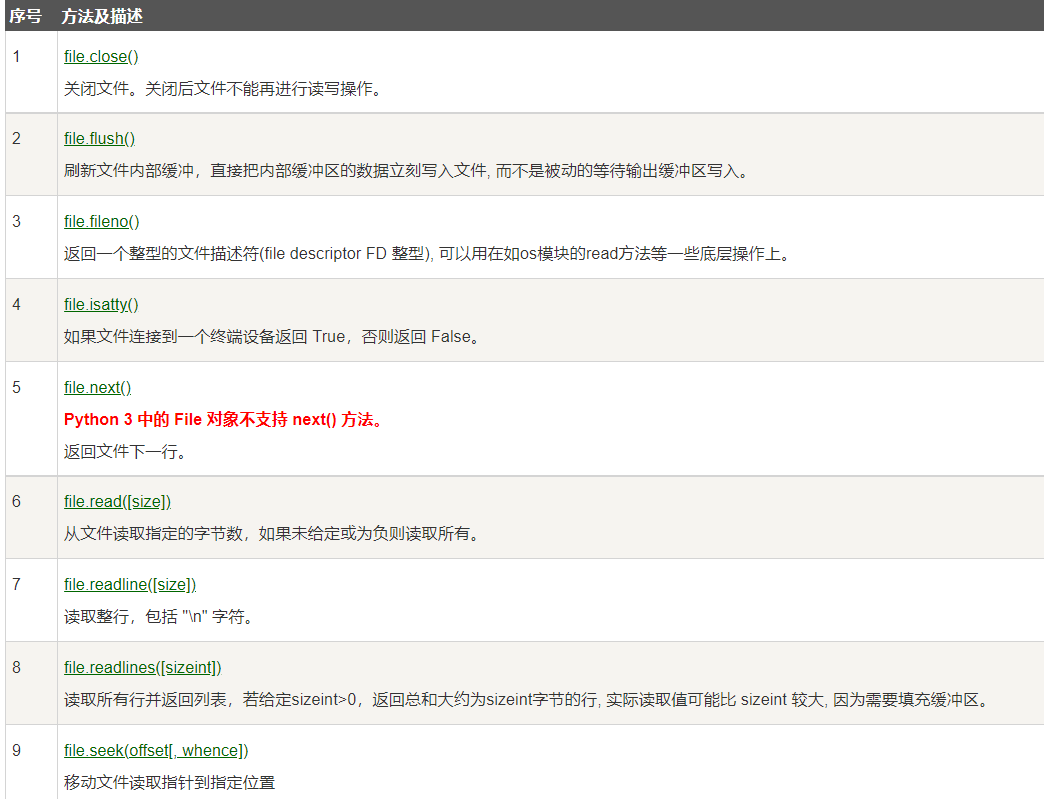Click row number 4 cell

[x=31, y=320]
